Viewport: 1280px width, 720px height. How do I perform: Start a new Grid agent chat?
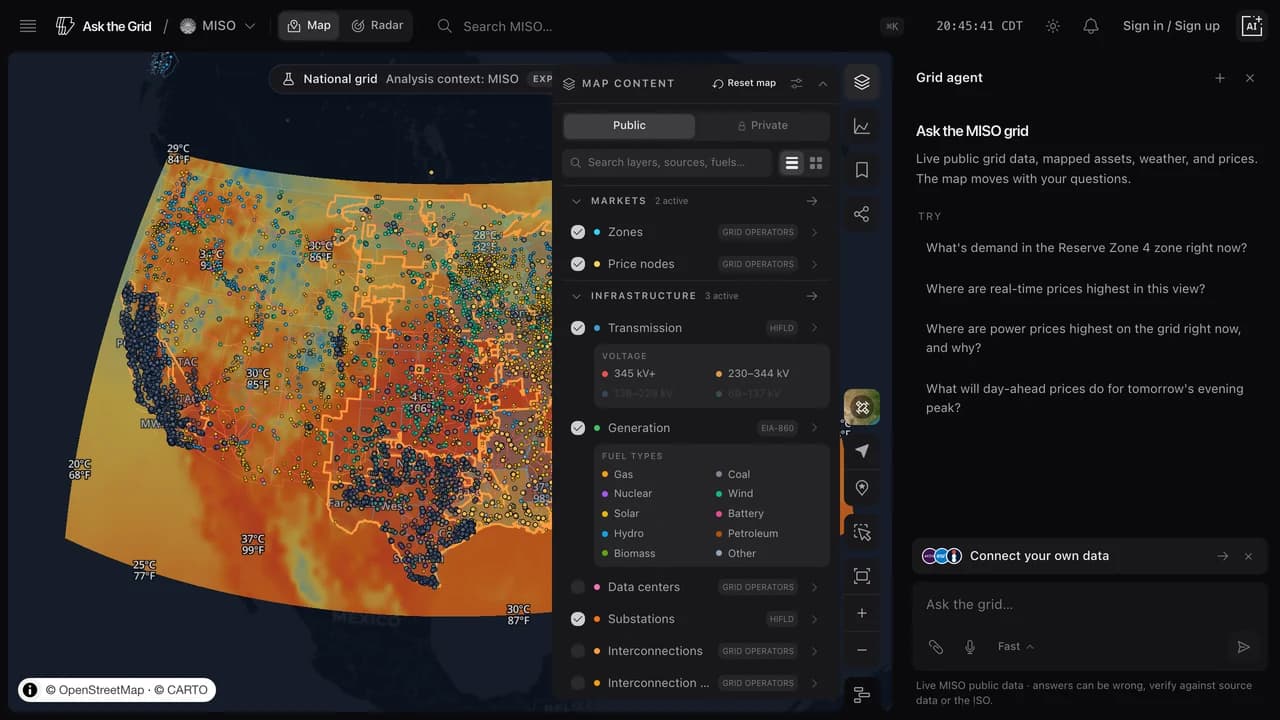click(1220, 78)
